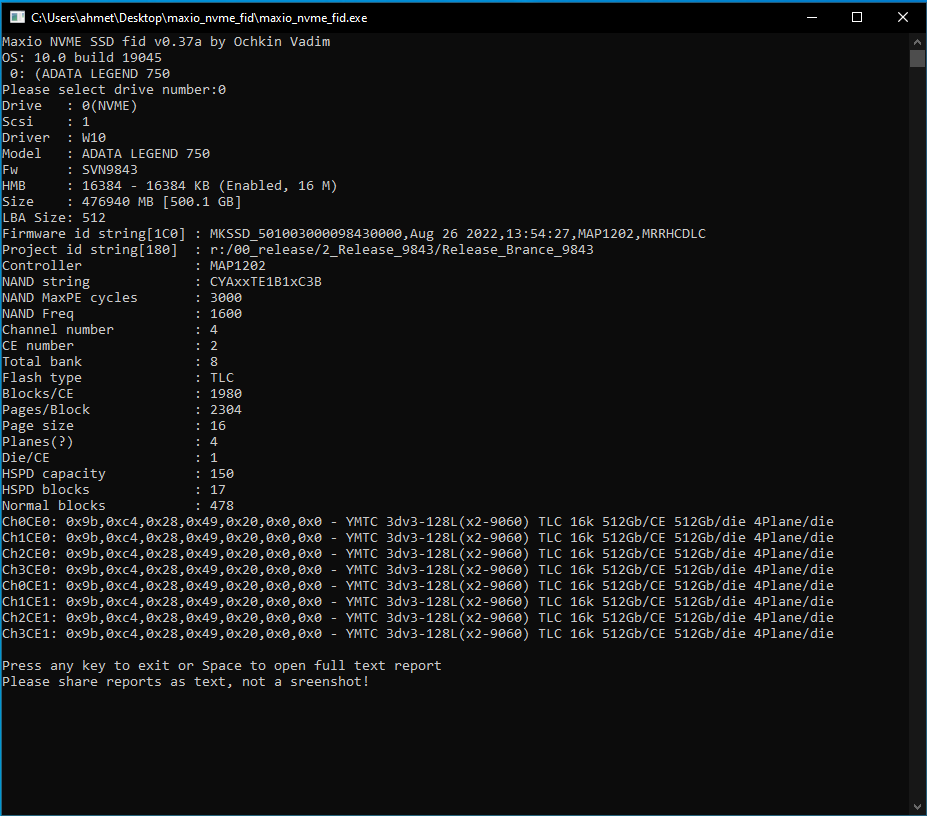Viewport: 927px width, 816px height.
Task: Click the NAND Freq value '1600'
Action: coord(226,313)
